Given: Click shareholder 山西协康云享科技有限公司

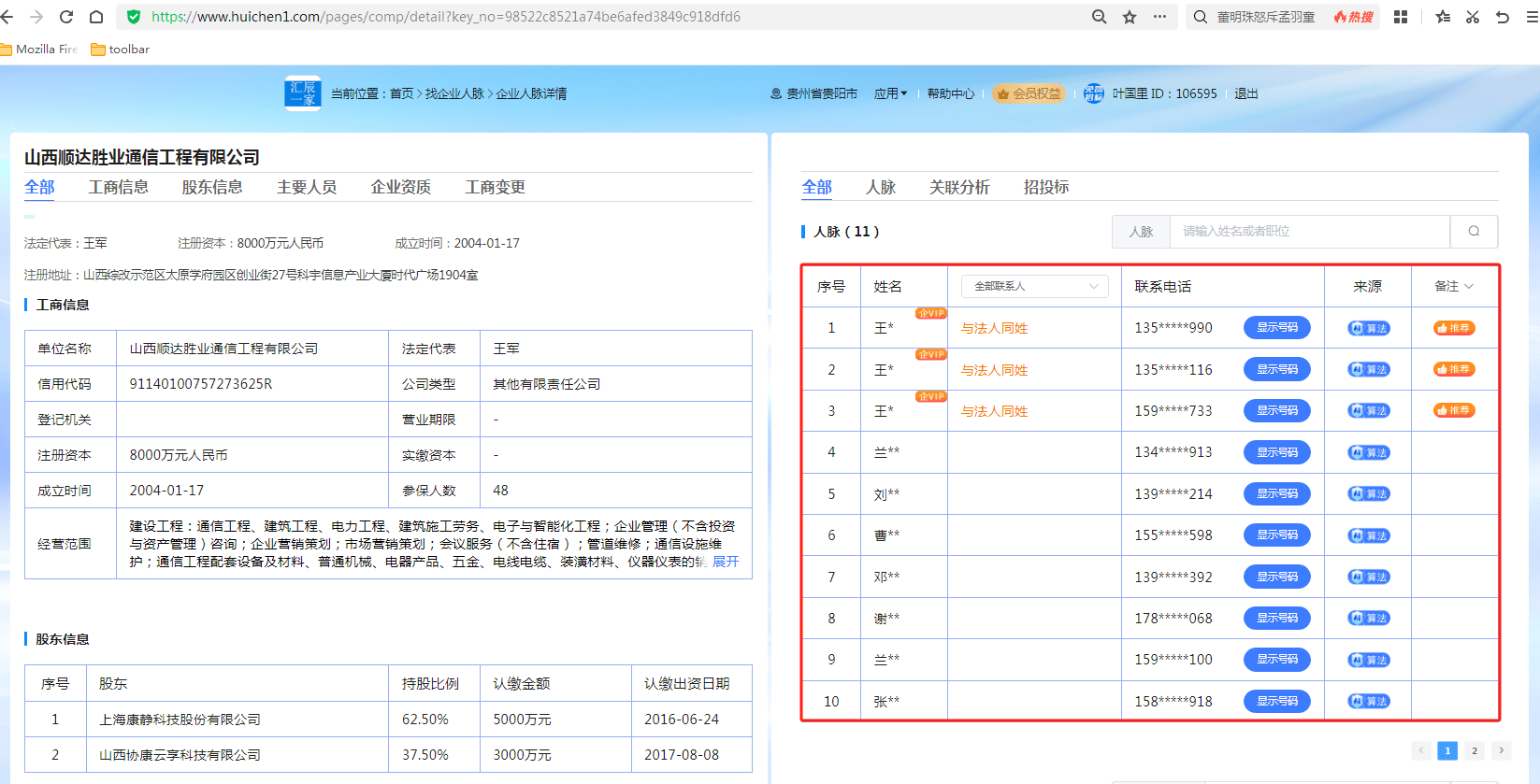Looking at the screenshot, I should pos(180,755).
